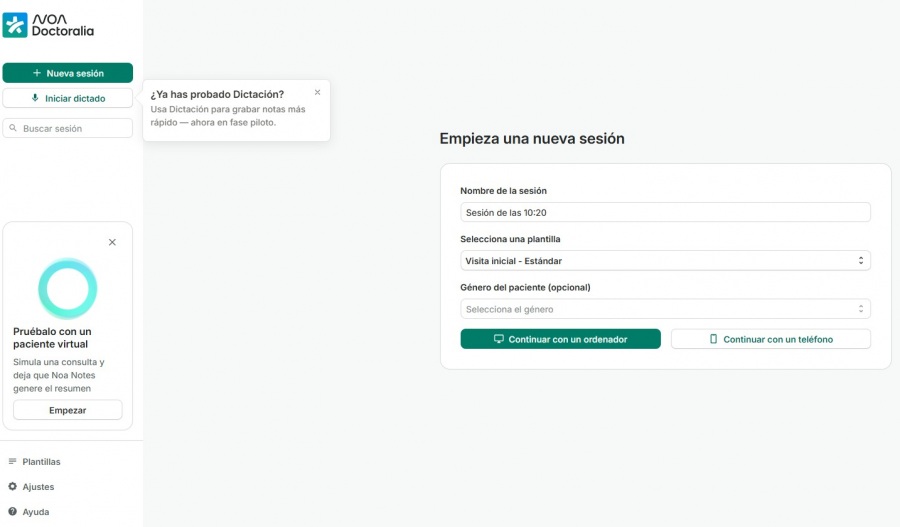Click the magnifier icon in search box
This screenshot has width=900, height=527.
tap(13, 128)
